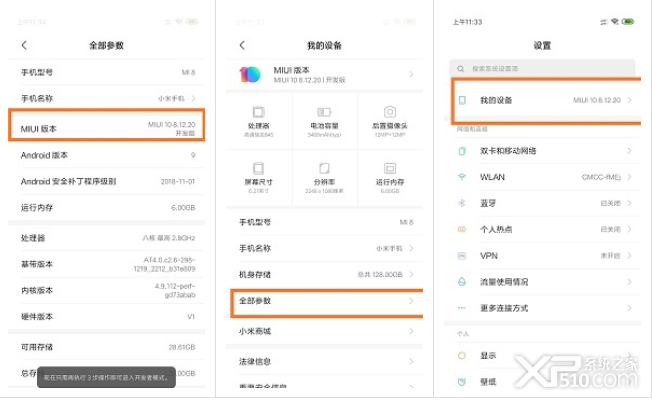Open chevron beside 小米商城
Viewport: 652px width, 402px height.
click(x=411, y=331)
